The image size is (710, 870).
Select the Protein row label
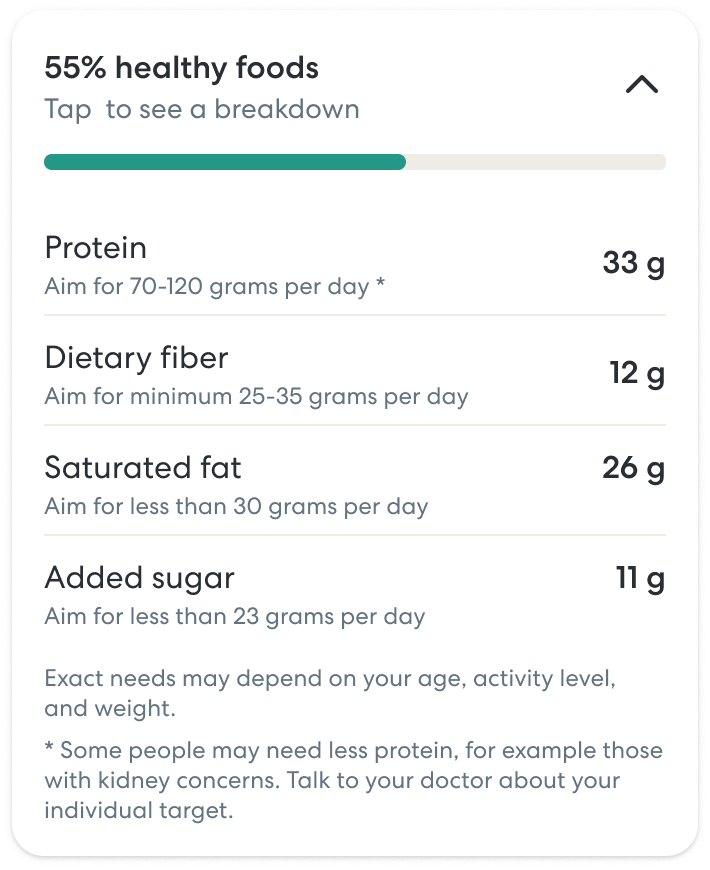tap(96, 247)
